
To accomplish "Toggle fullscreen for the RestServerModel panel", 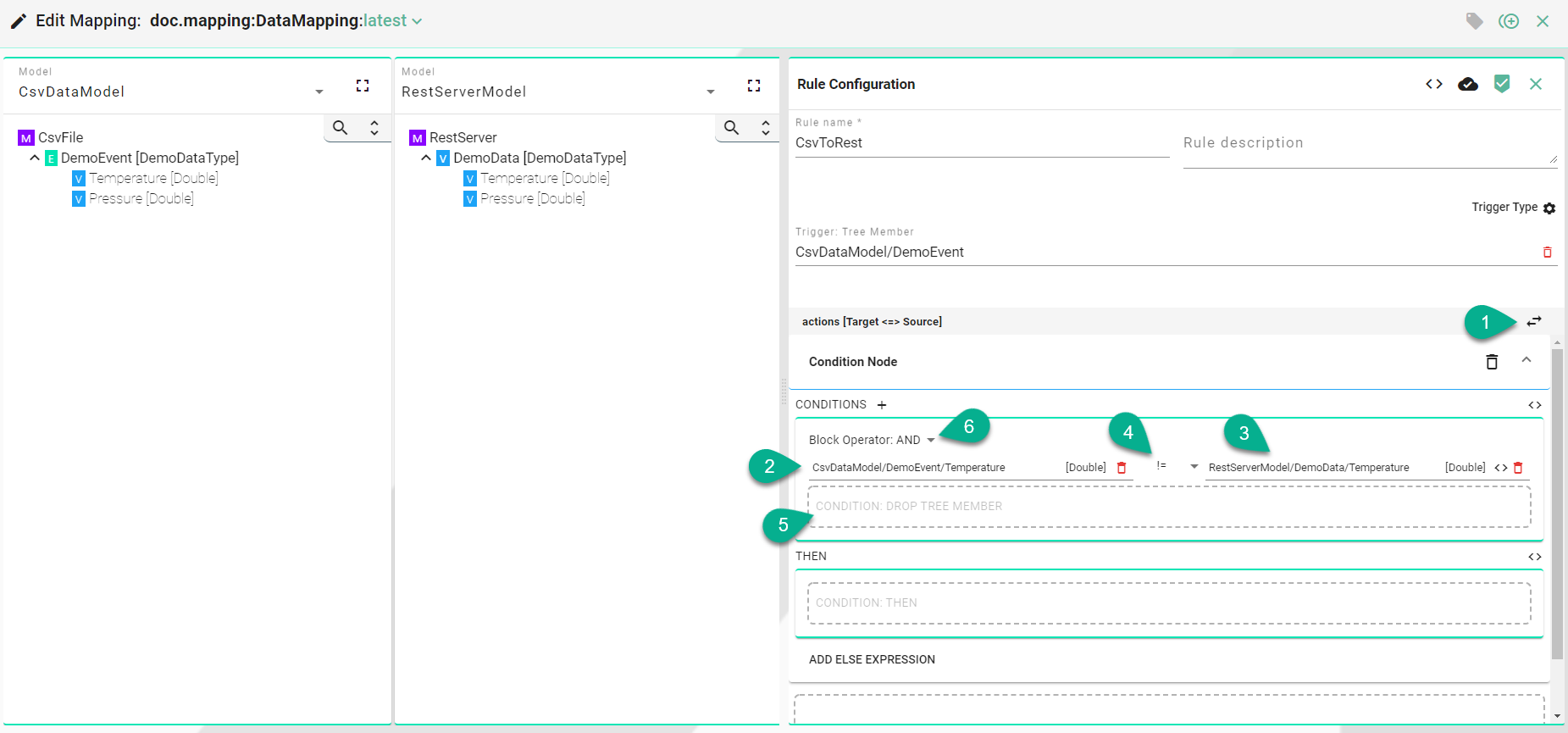I will [x=754, y=86].
